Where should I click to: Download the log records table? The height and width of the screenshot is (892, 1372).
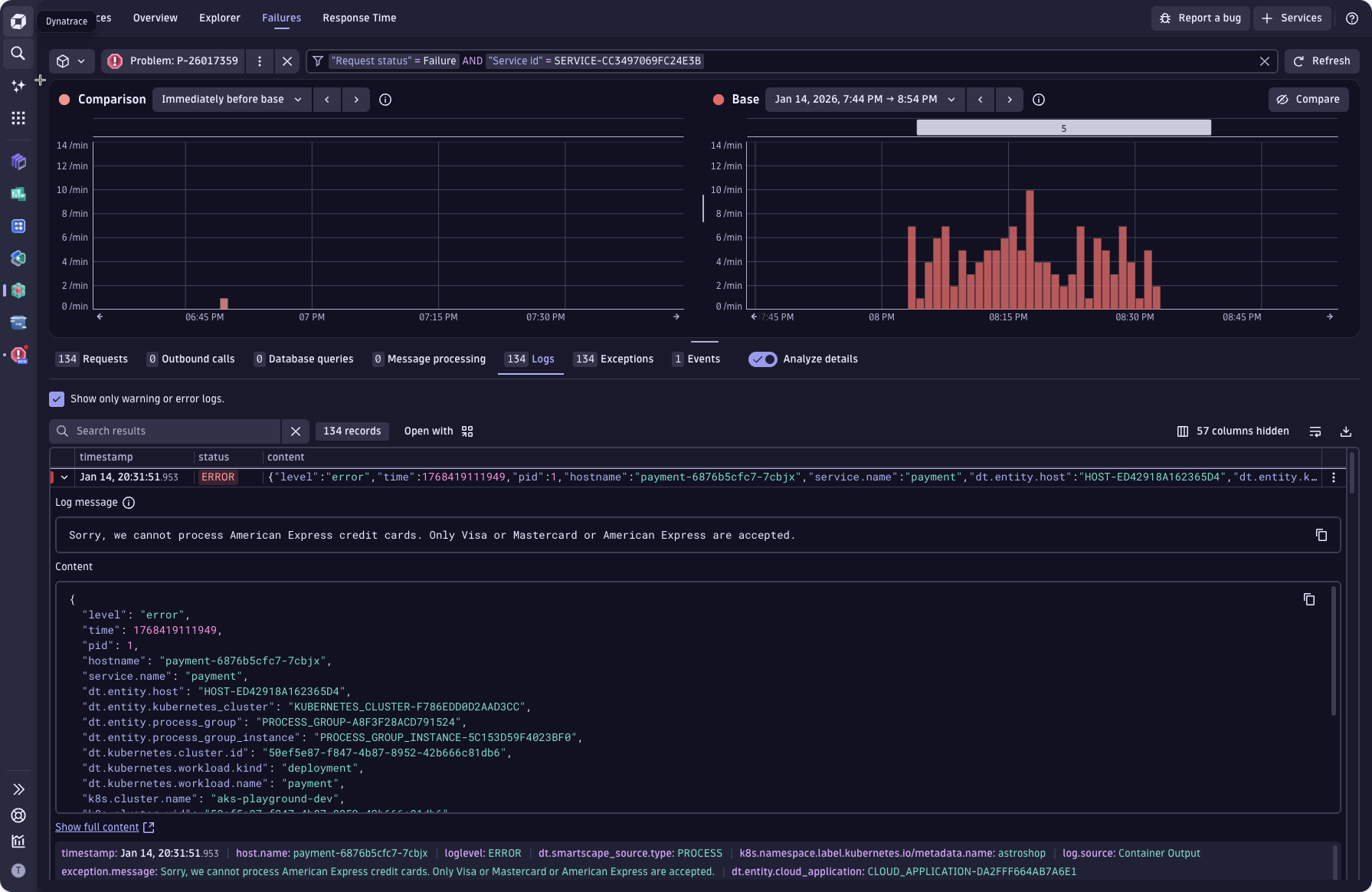pos(1345,431)
